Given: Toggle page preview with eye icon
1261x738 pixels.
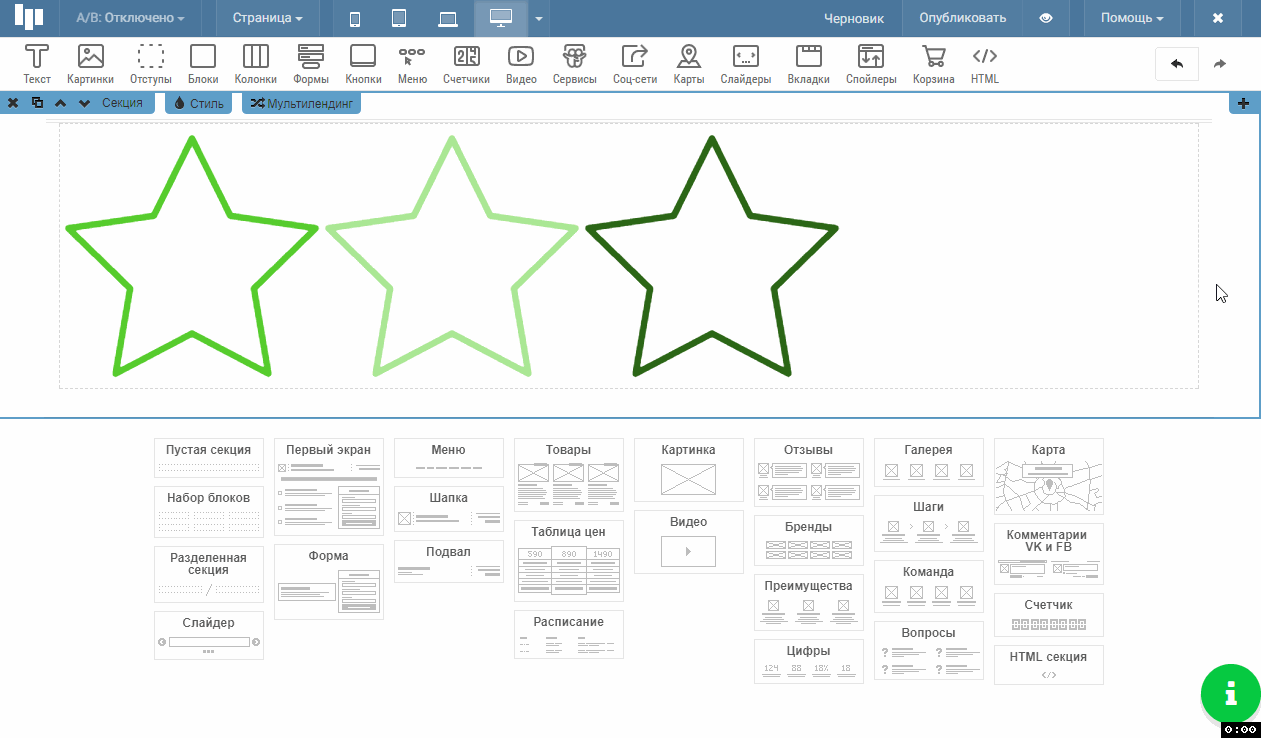Looking at the screenshot, I should coord(1046,18).
